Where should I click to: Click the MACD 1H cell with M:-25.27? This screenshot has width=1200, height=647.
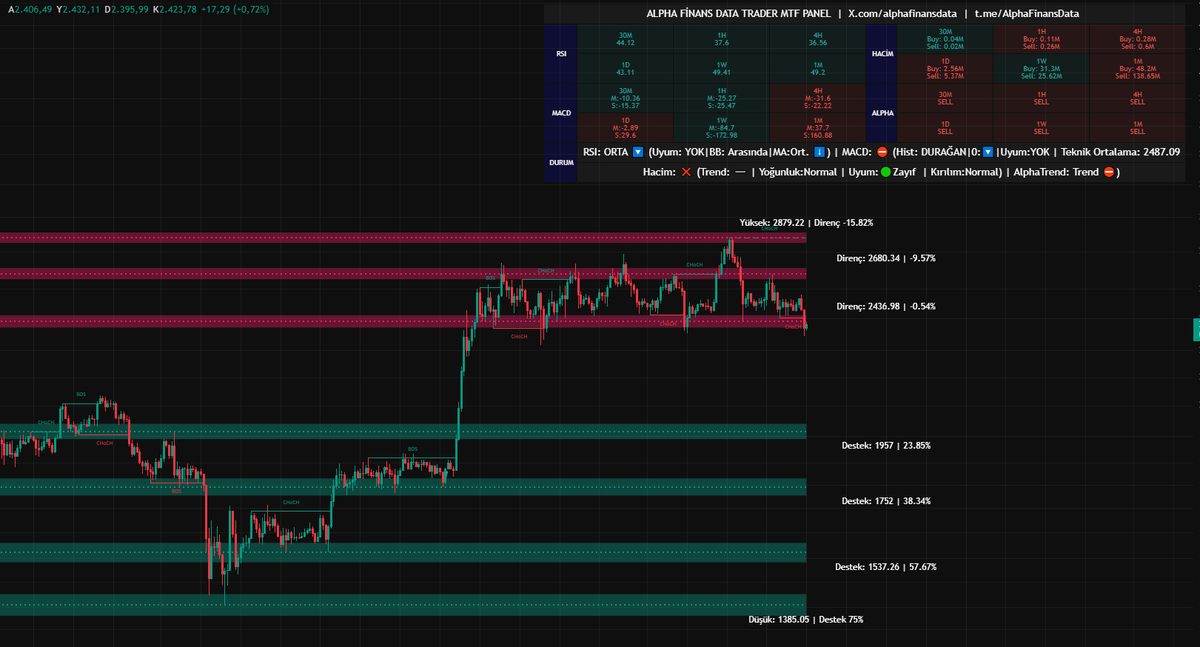(721, 98)
